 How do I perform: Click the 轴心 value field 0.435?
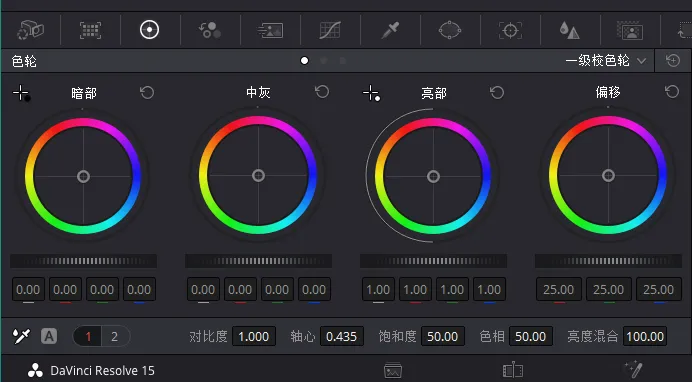pyautogui.click(x=342, y=337)
